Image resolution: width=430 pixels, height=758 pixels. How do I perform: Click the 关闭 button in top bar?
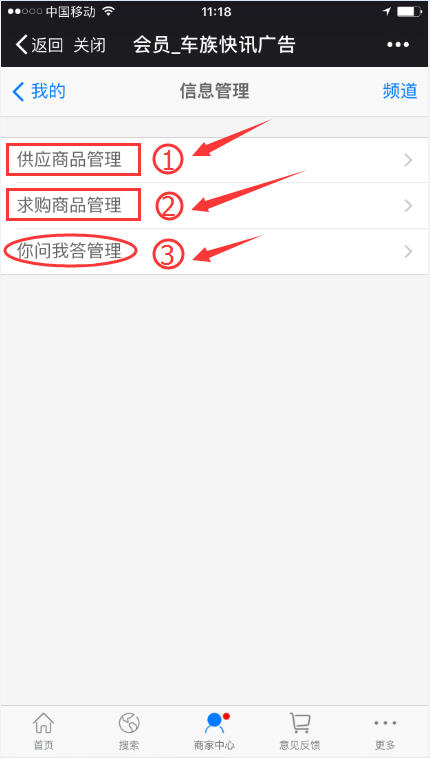pyautogui.click(x=89, y=45)
